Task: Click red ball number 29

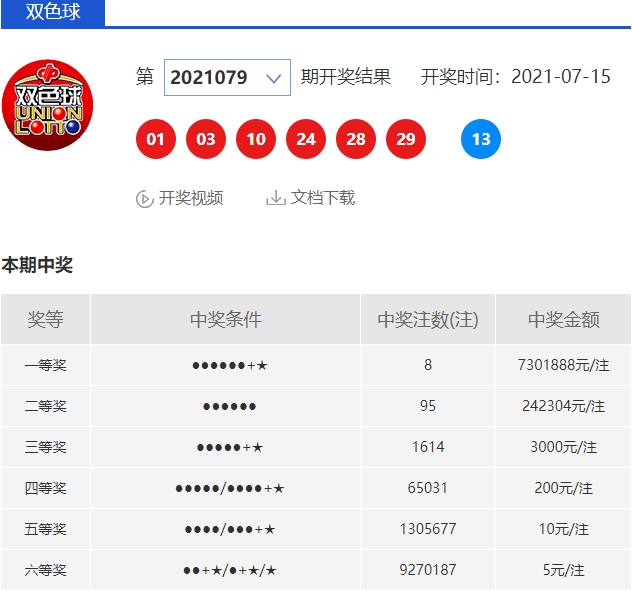Action: point(406,140)
